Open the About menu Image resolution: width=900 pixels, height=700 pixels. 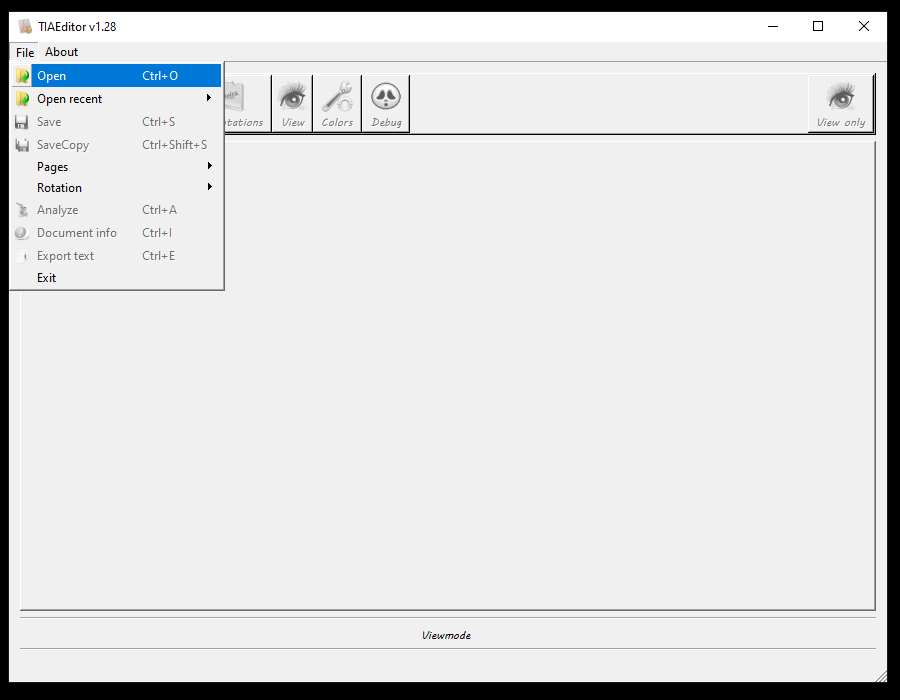coord(61,52)
